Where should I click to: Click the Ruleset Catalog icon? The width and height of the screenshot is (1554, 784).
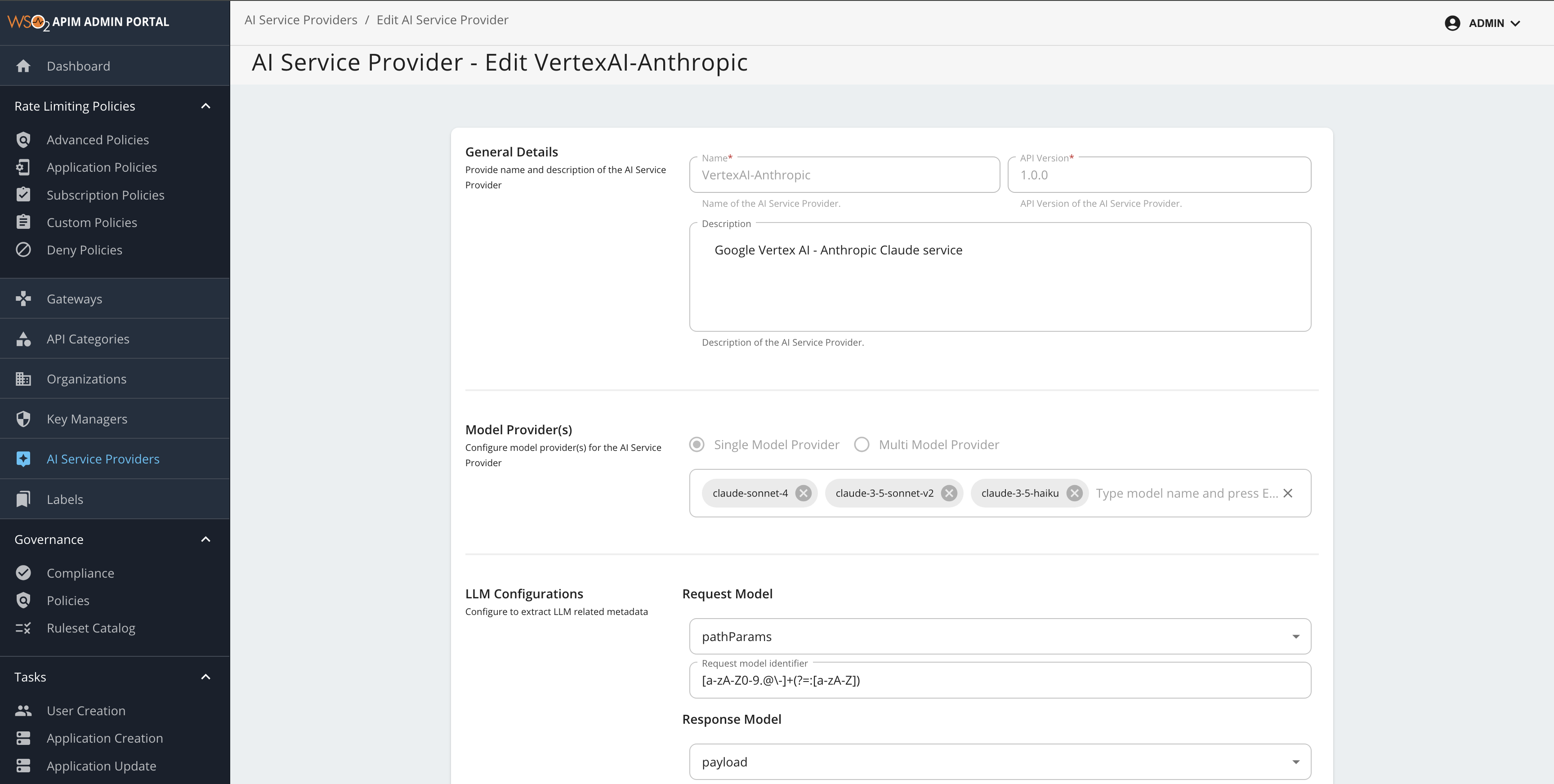[x=23, y=628]
